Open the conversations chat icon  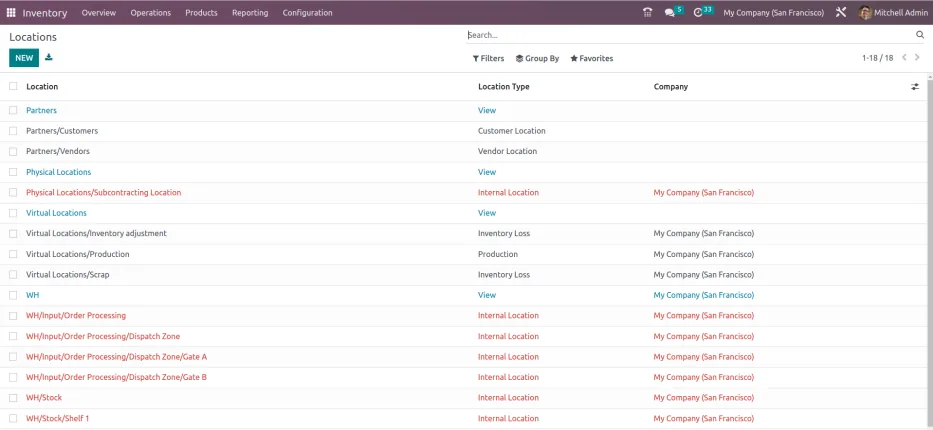(x=669, y=12)
